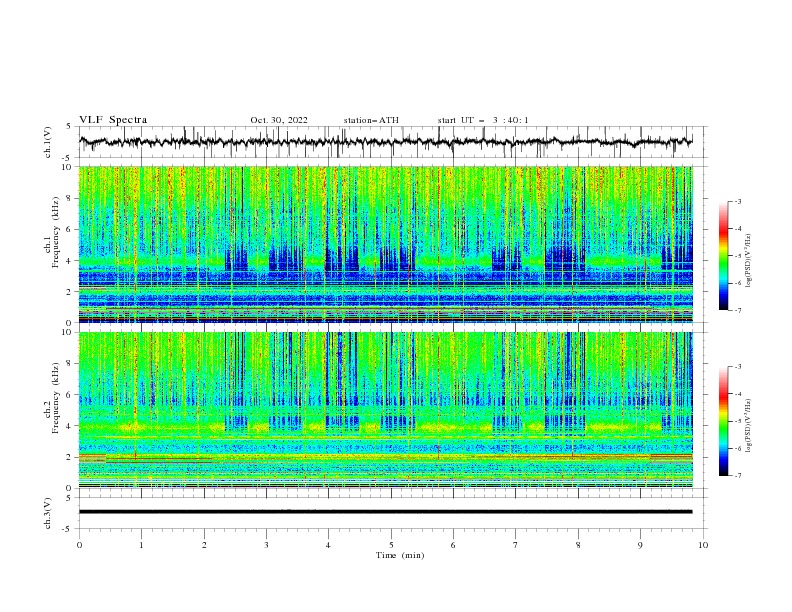Click time axis tick label "0"
The height and width of the screenshot is (612, 792).
[79, 545]
